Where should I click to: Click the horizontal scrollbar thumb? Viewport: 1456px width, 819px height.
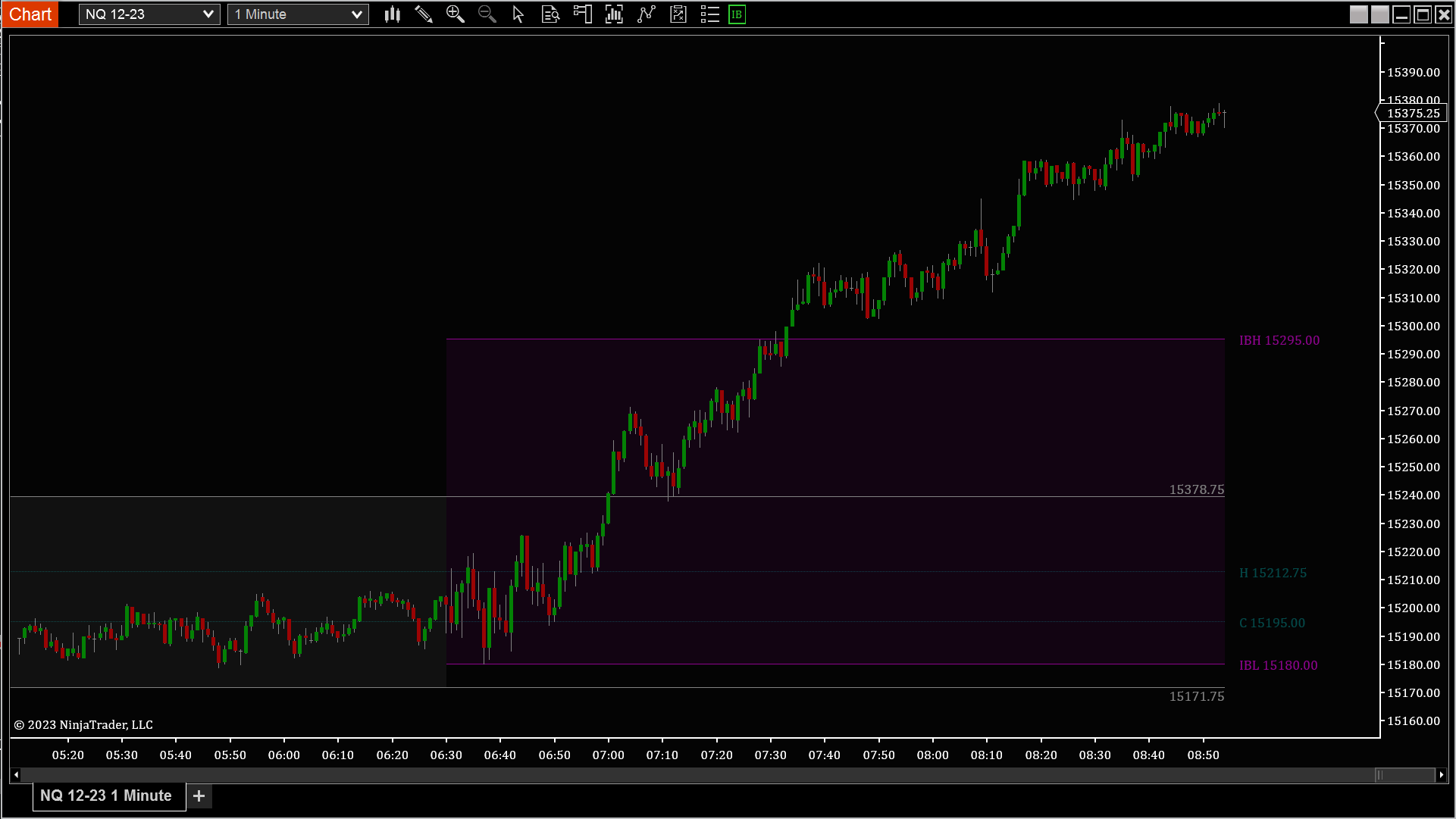coord(1404,775)
